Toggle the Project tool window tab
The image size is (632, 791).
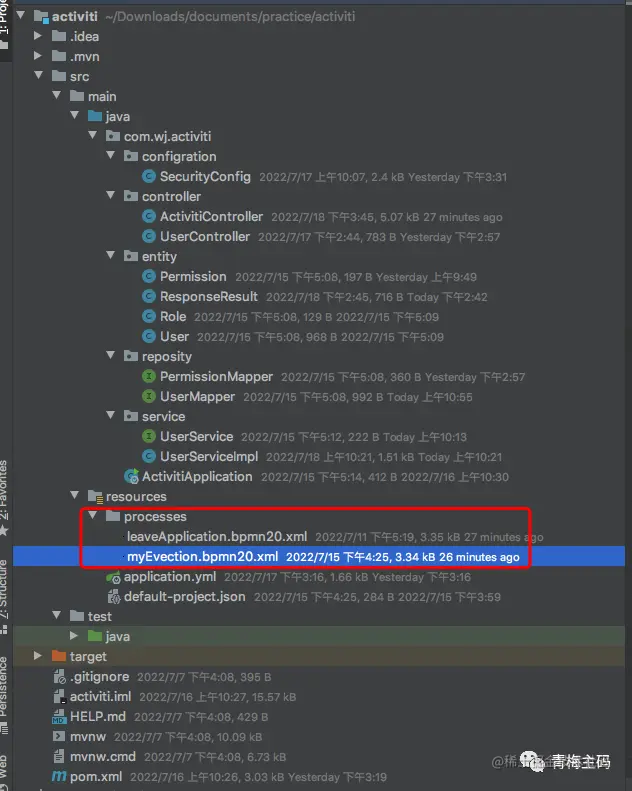[x=4, y=24]
